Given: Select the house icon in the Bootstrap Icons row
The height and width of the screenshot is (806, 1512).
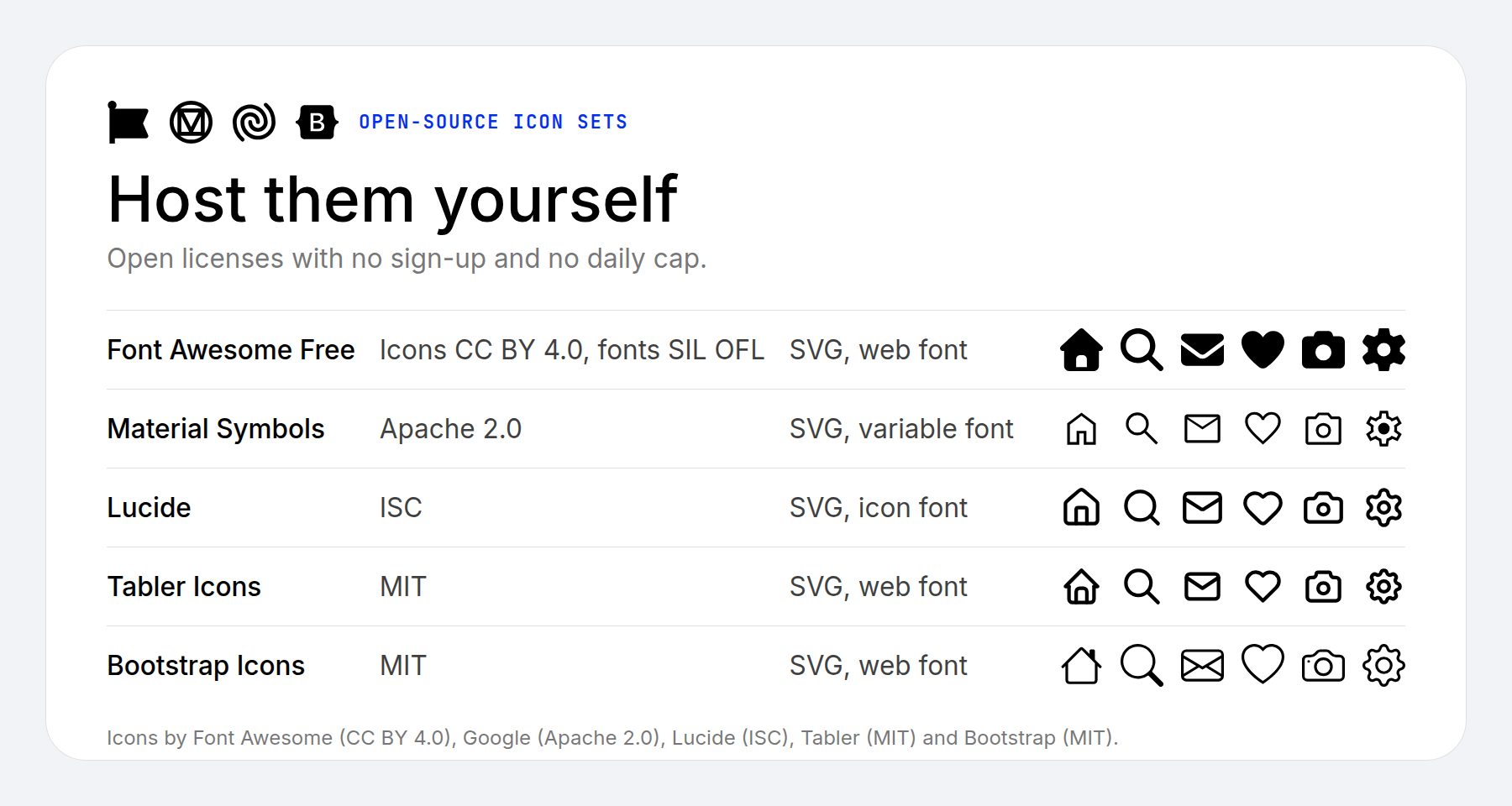Looking at the screenshot, I should point(1082,666).
